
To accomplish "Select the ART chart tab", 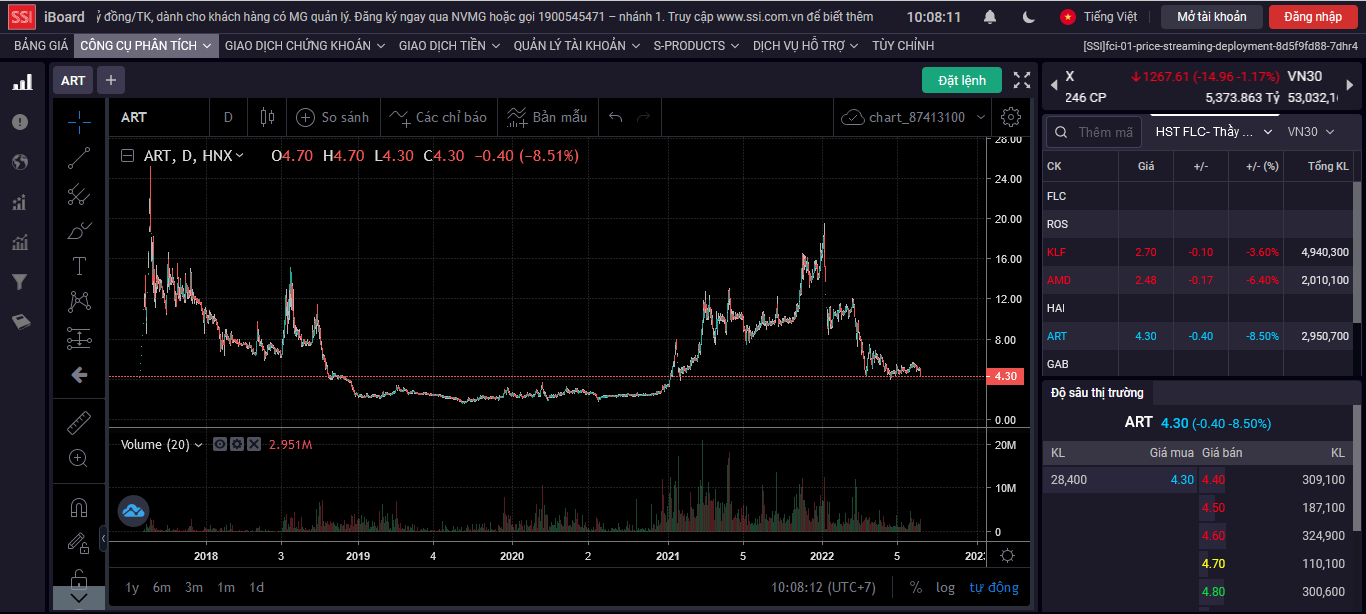I will tap(73, 80).
